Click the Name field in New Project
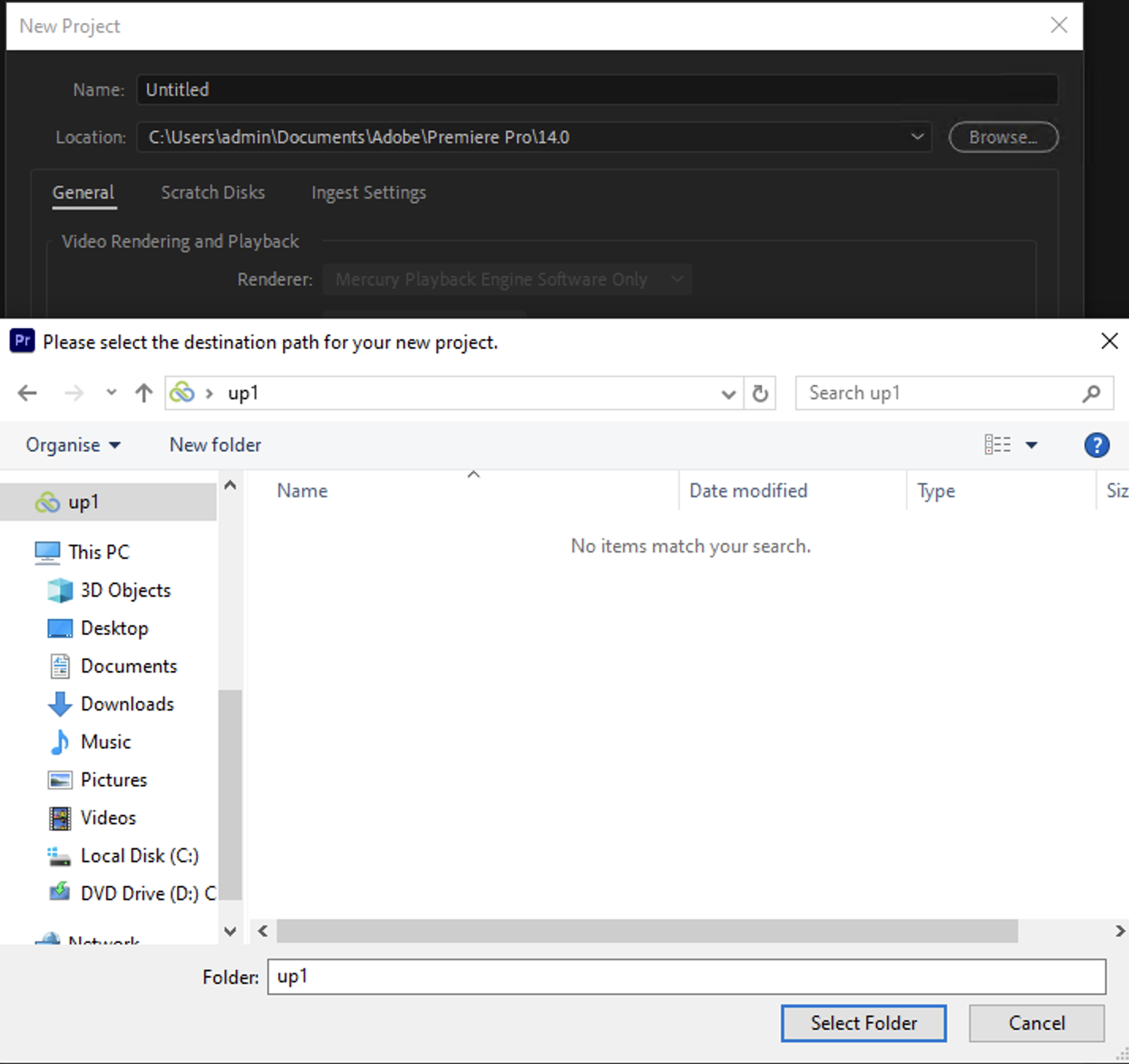1129x1064 pixels. [597, 89]
